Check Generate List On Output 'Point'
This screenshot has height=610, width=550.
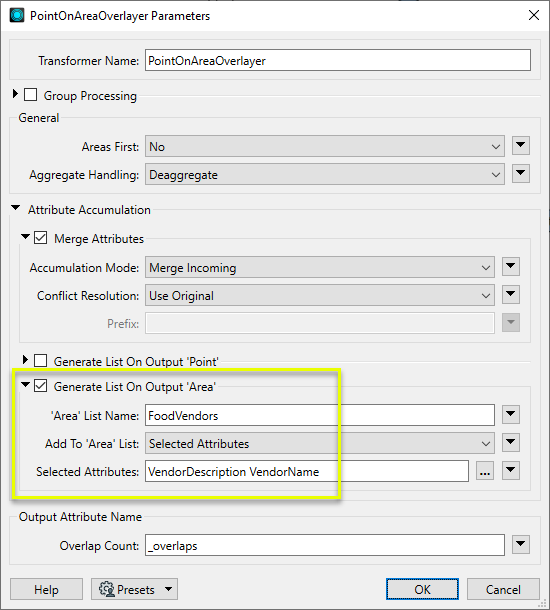pyautogui.click(x=41, y=361)
